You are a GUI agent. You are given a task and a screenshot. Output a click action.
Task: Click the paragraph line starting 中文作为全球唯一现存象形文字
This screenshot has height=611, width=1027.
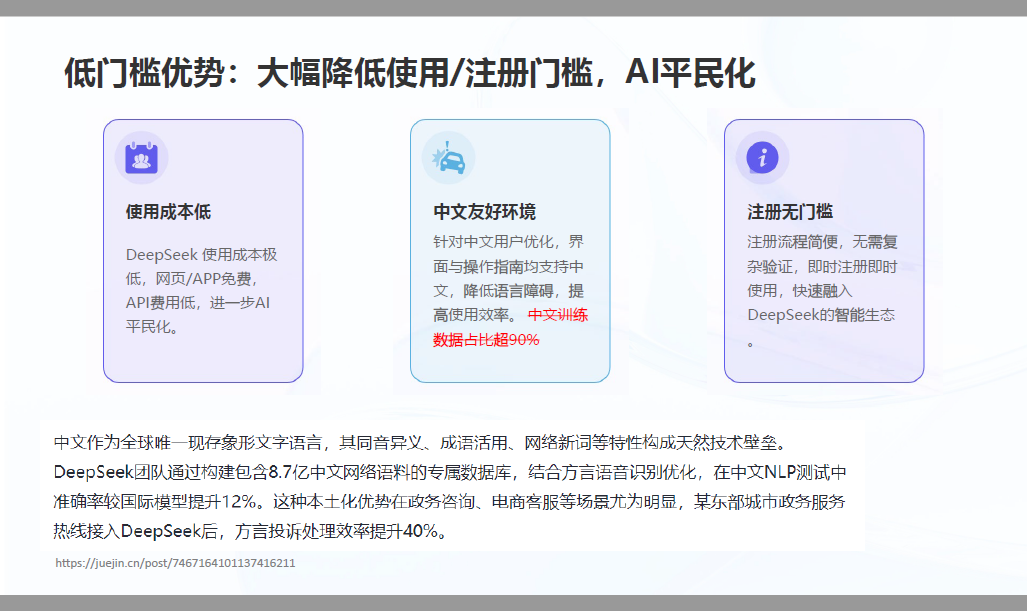coord(420,443)
